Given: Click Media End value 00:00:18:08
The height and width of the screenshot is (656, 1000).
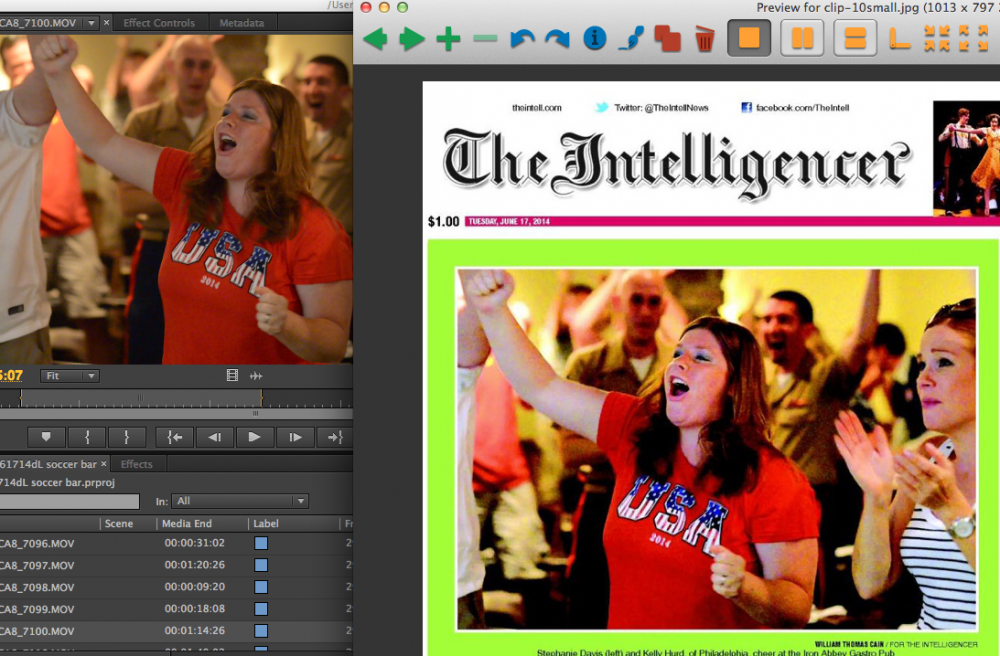Looking at the screenshot, I should tap(195, 609).
